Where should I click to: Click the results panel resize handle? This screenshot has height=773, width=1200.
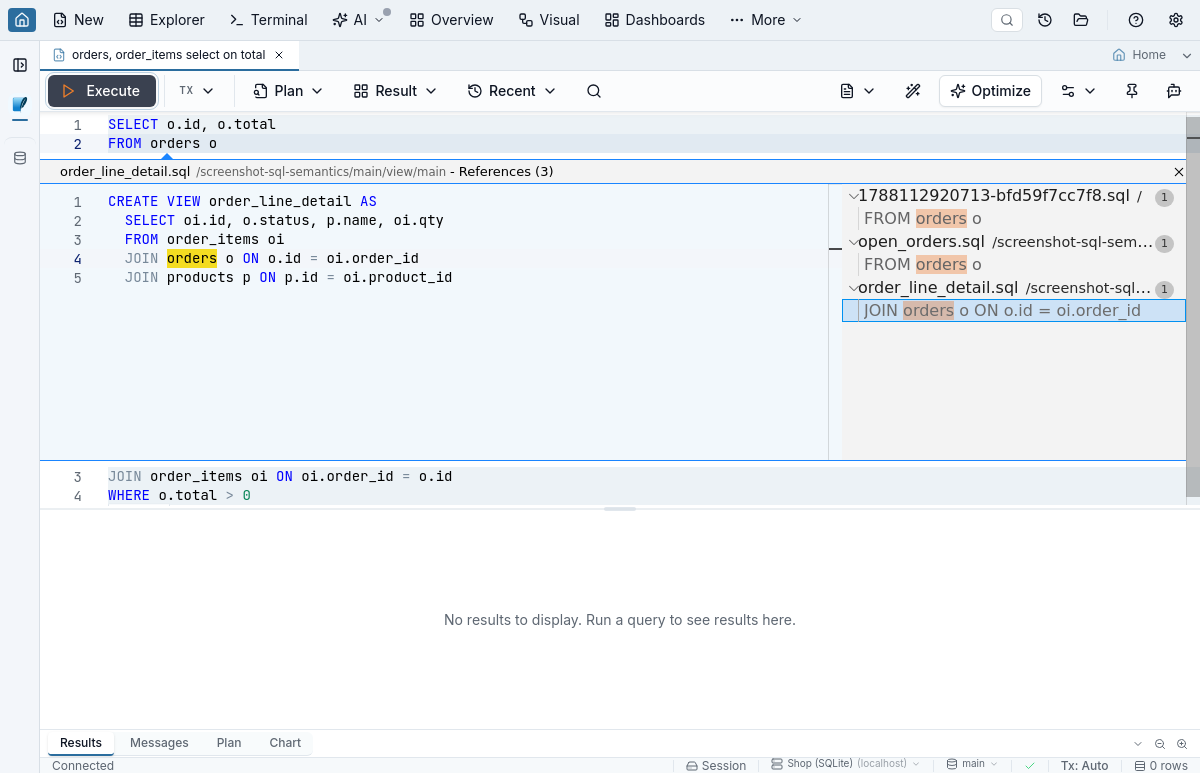(620, 509)
